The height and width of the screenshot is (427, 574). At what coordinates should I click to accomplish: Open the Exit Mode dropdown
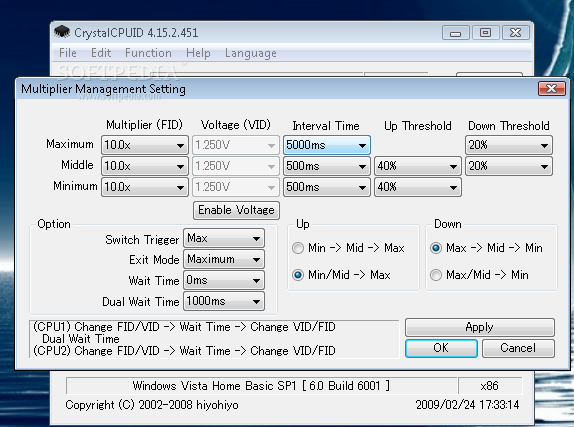click(x=224, y=260)
